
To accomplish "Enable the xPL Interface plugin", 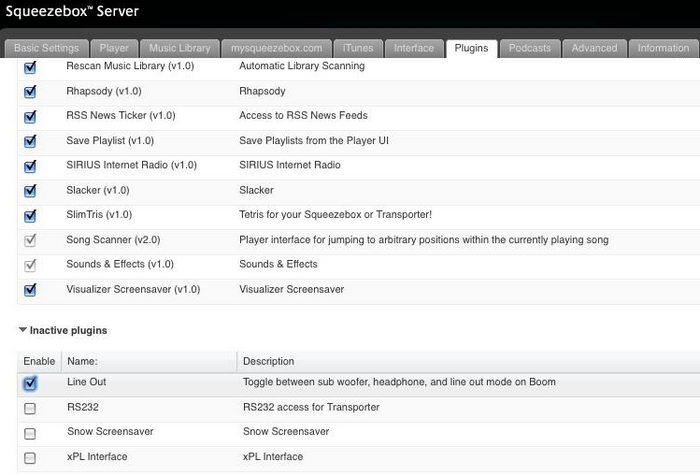I will point(30,458).
